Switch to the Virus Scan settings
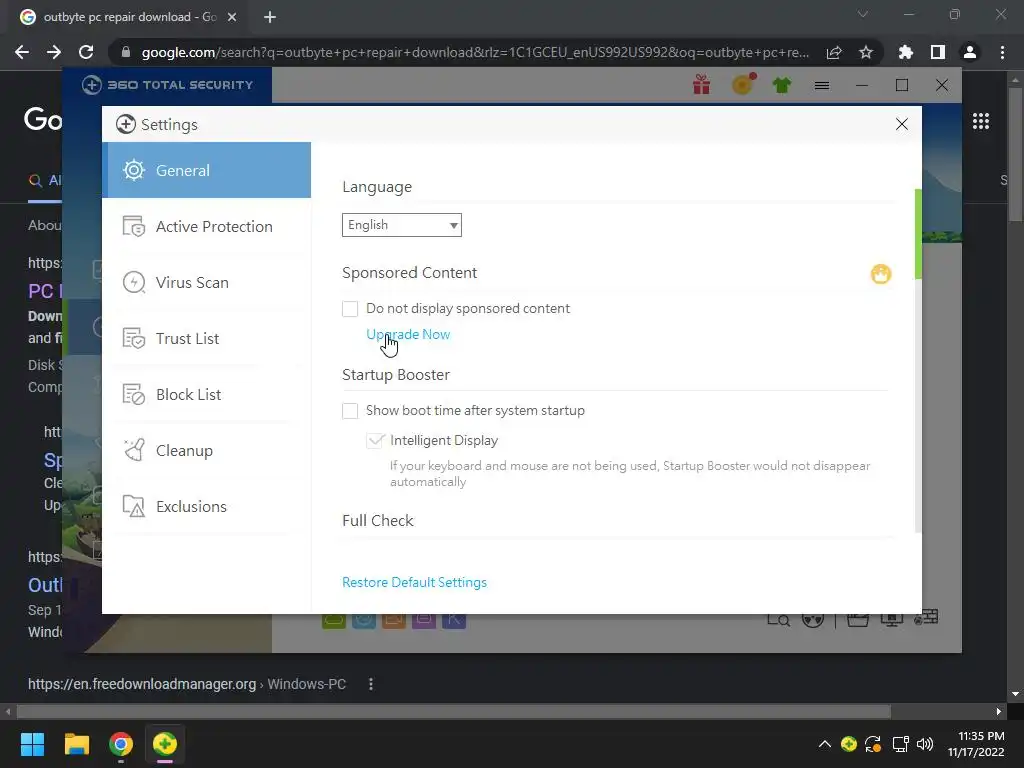The width and height of the screenshot is (1024, 768). (x=206, y=283)
